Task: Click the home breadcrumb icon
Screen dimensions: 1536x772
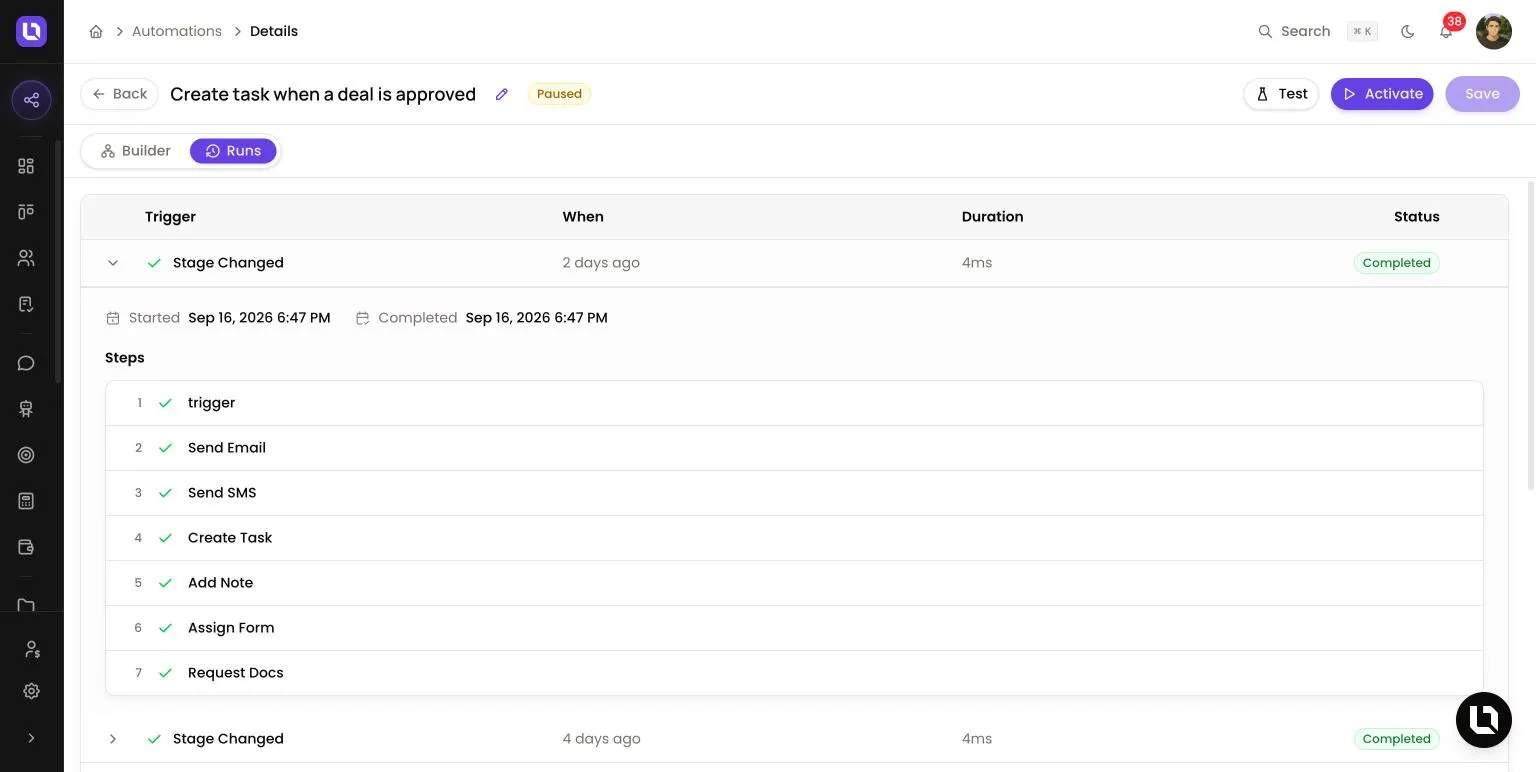Action: (x=96, y=31)
